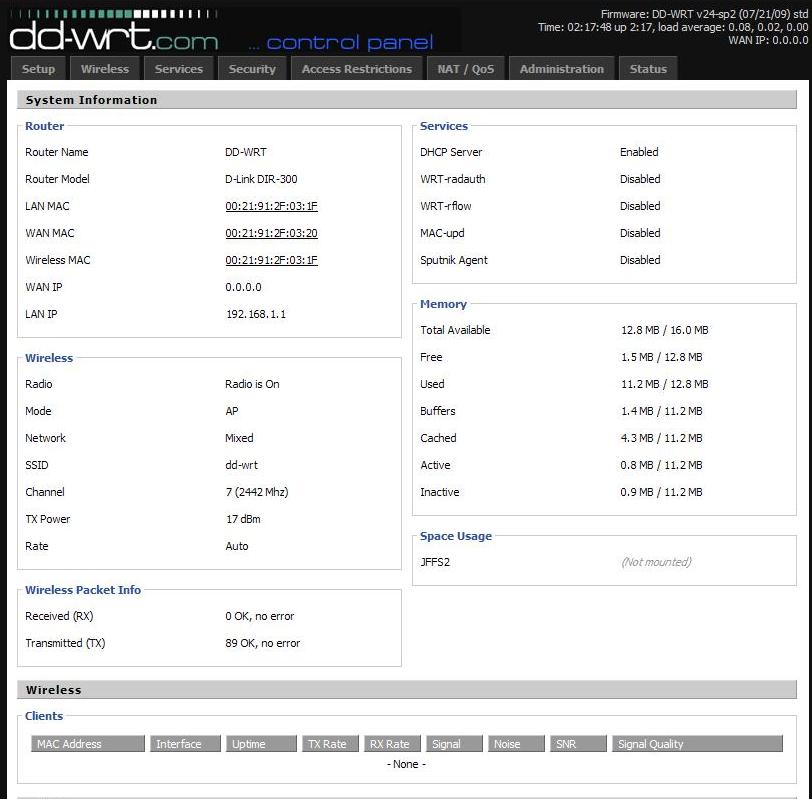This screenshot has height=799, width=812.
Task: Click the Active memory value 0.8 MB
Action: (x=661, y=465)
